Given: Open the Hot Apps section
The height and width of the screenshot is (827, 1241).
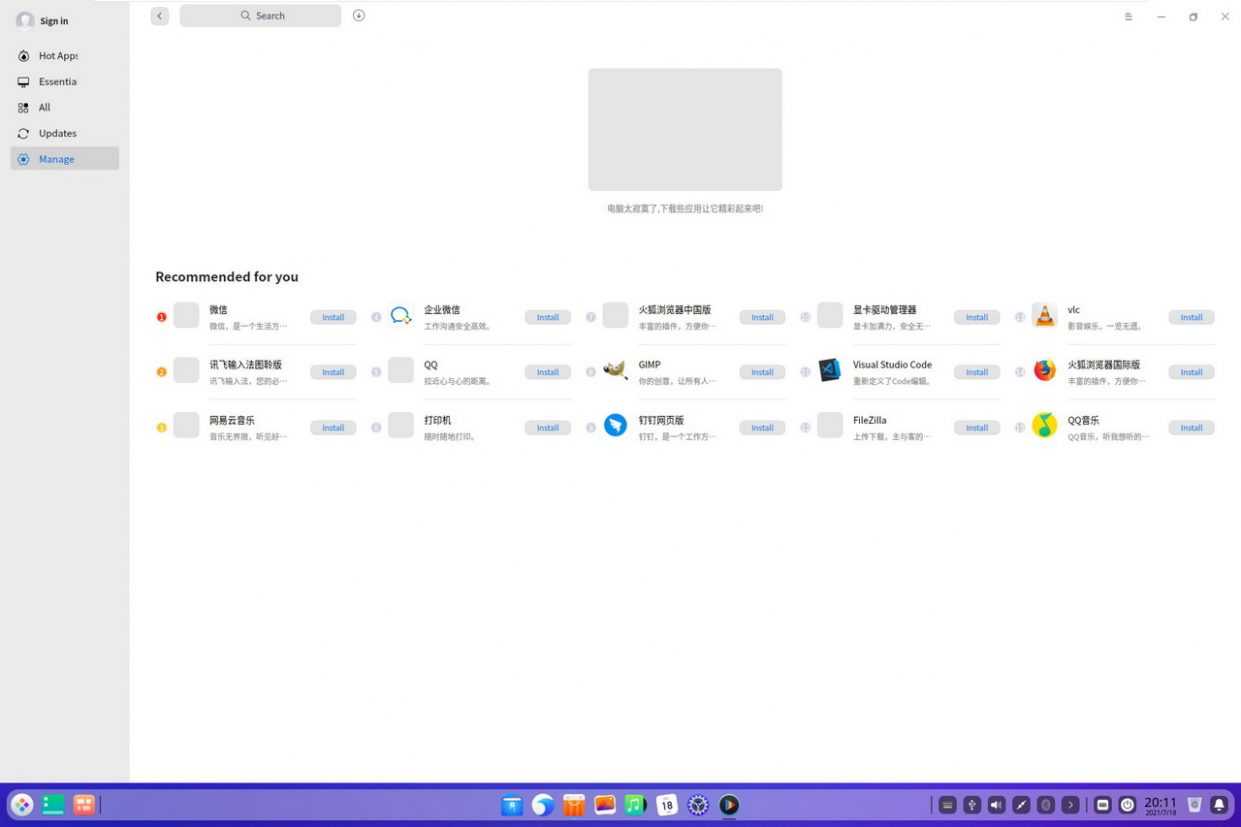Looking at the screenshot, I should (x=57, y=56).
